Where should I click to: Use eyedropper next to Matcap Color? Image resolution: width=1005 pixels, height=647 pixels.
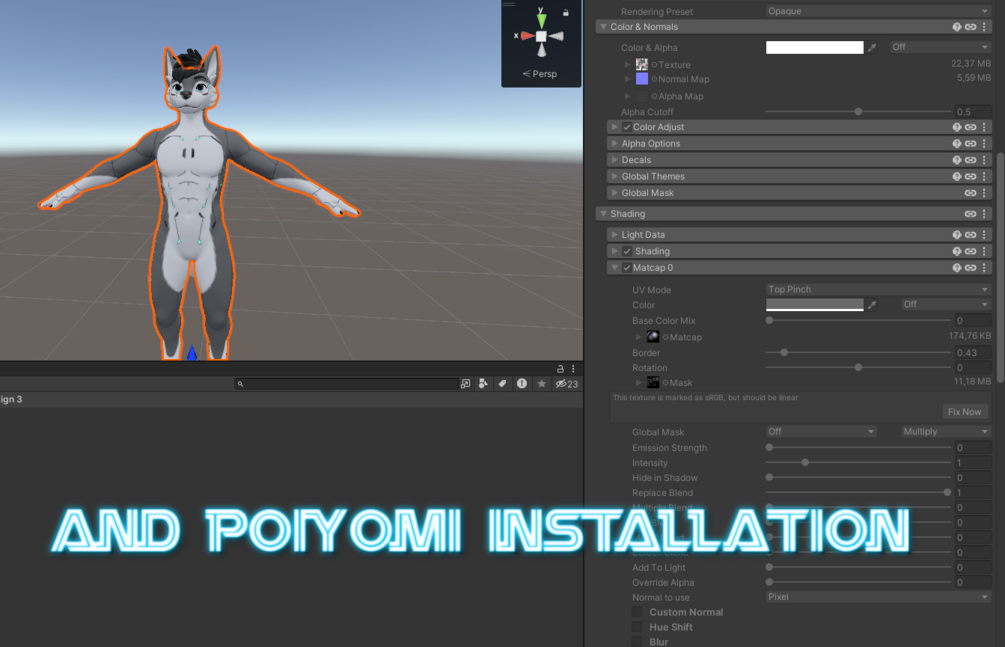(872, 305)
